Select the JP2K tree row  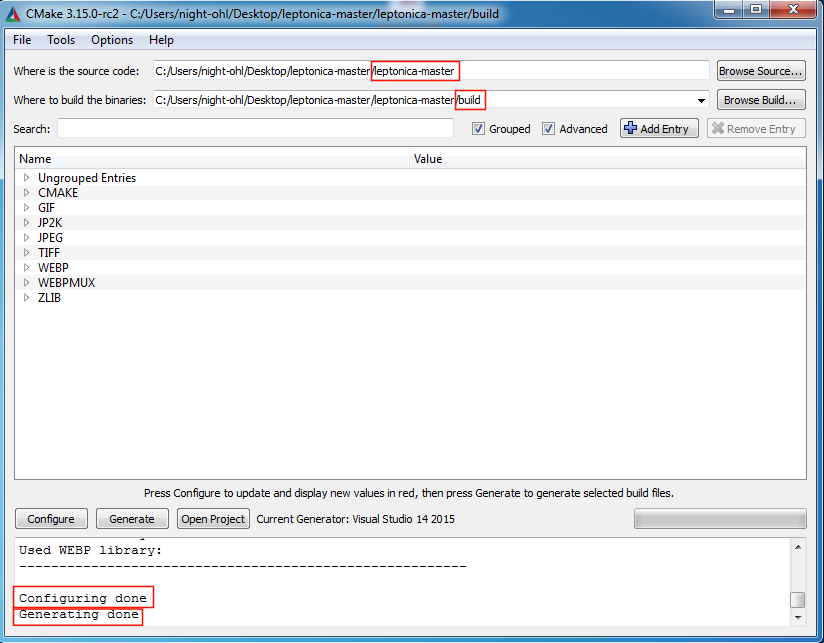click(x=410, y=223)
